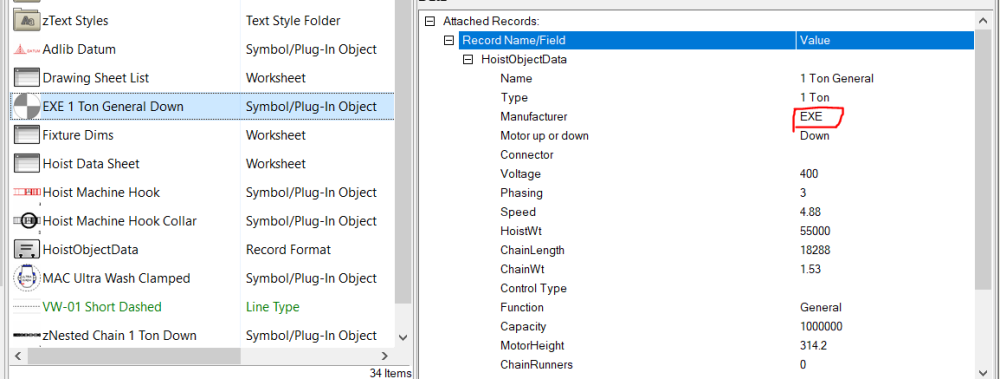The image size is (1000, 379).
Task: Click the Voltage field row
Action: [x=520, y=174]
